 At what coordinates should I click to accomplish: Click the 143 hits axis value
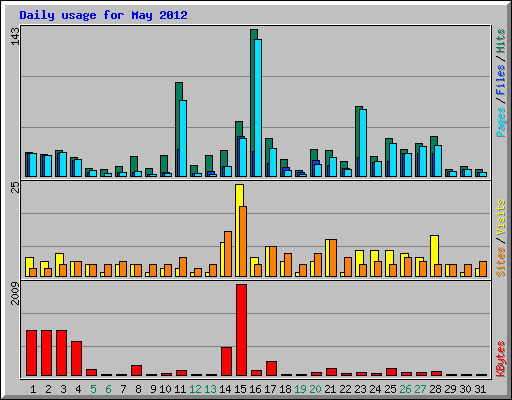click(15, 36)
